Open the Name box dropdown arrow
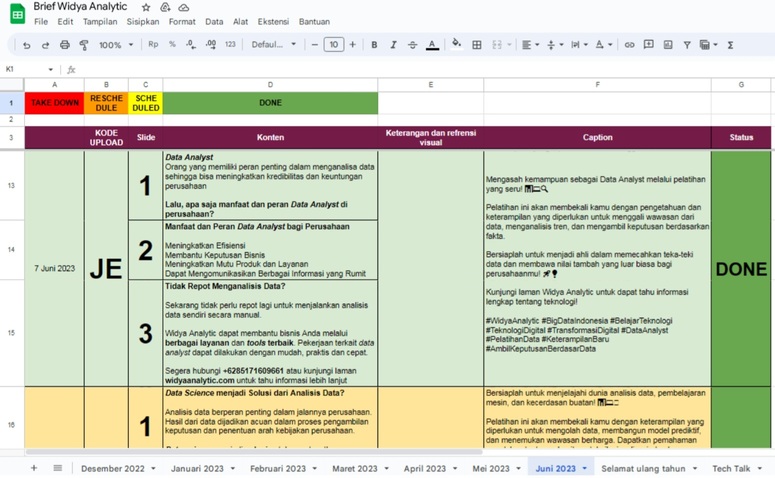Screen dimensions: 775x478 coord(50,70)
